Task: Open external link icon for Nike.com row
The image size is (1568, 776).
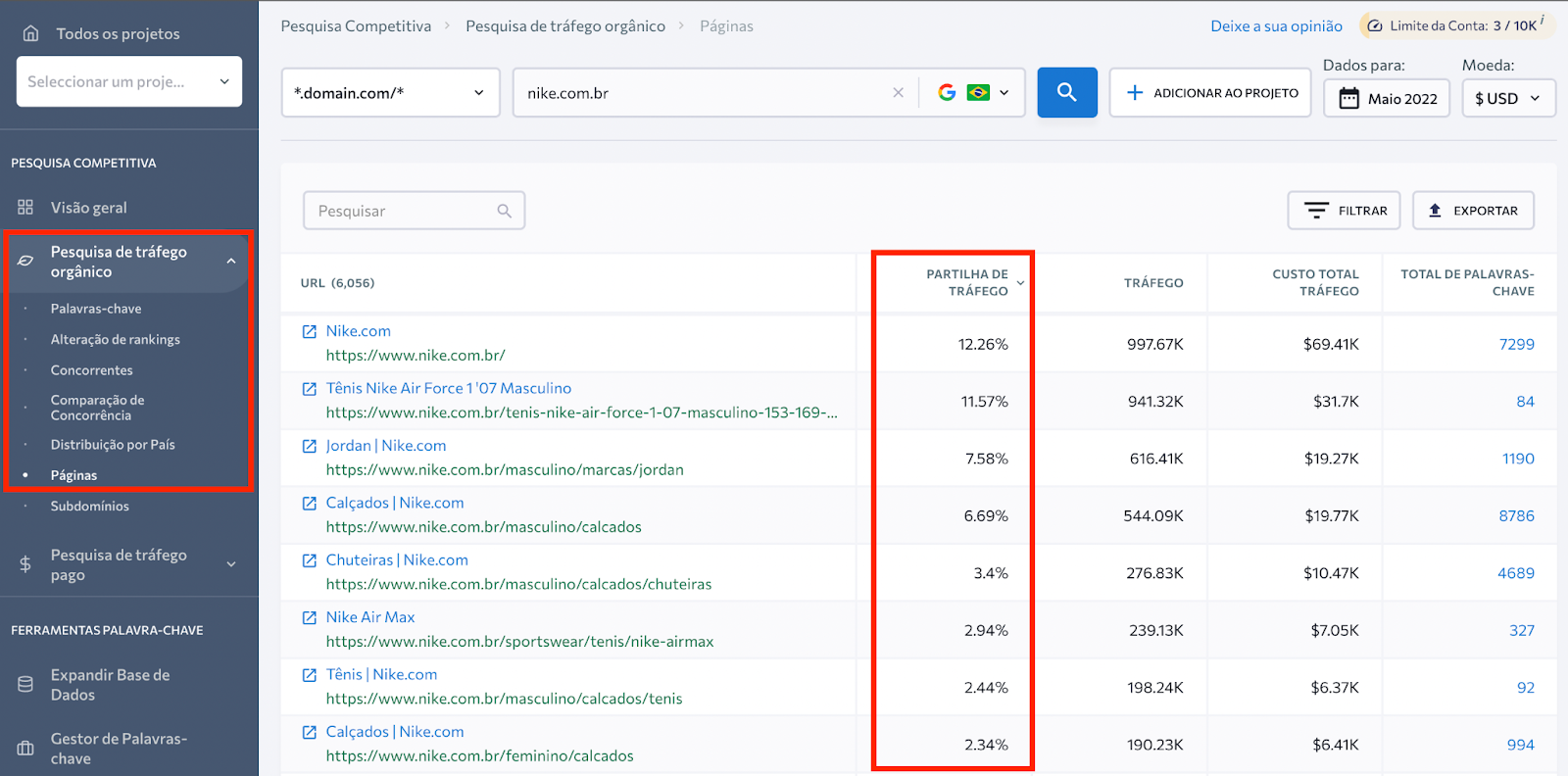Action: click(x=310, y=332)
